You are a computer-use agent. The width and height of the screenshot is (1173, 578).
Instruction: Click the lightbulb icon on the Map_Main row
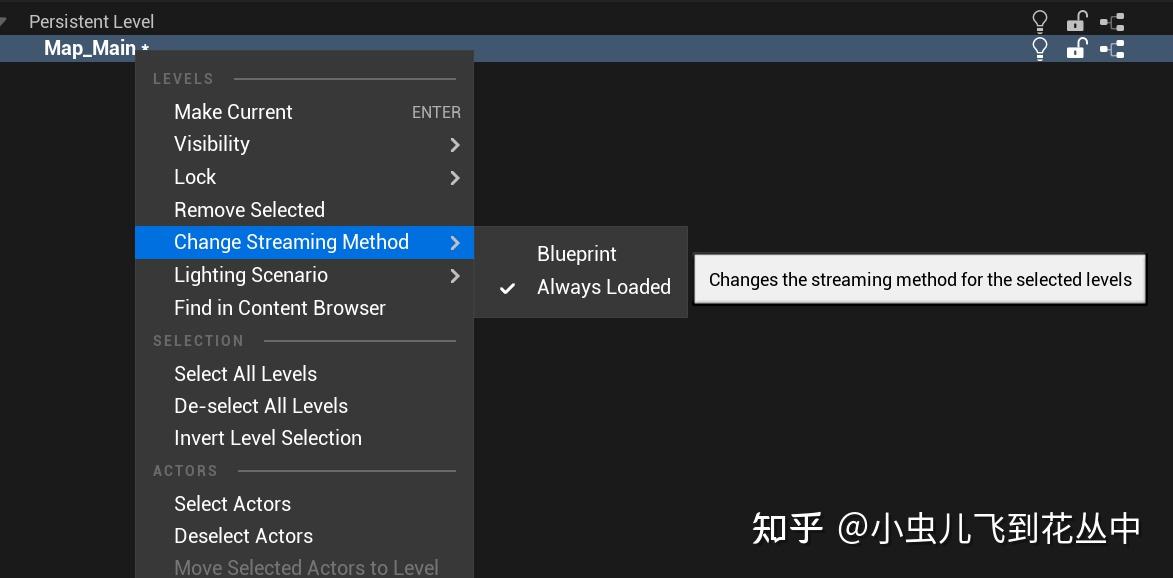1040,48
